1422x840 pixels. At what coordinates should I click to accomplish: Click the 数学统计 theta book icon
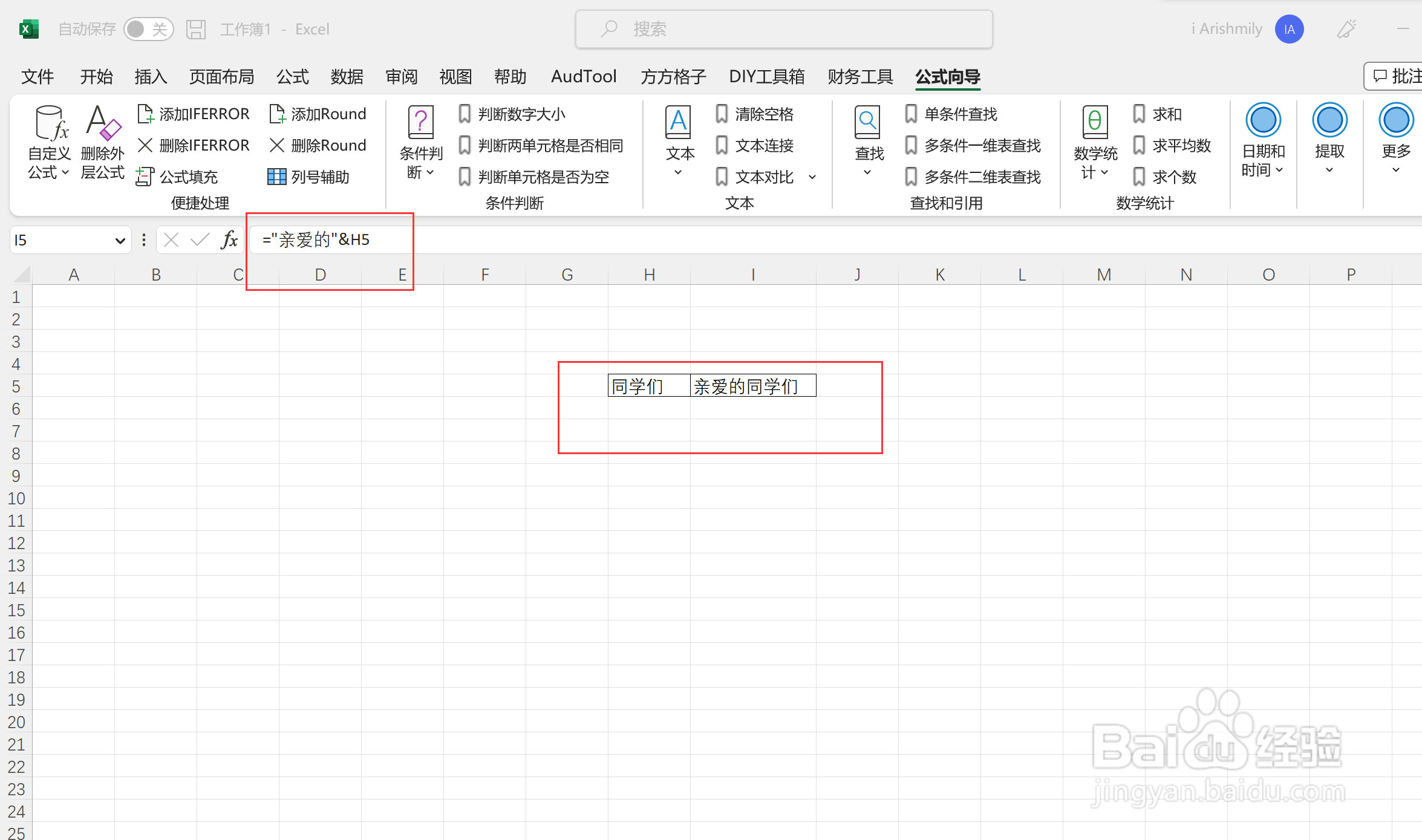click(1095, 122)
